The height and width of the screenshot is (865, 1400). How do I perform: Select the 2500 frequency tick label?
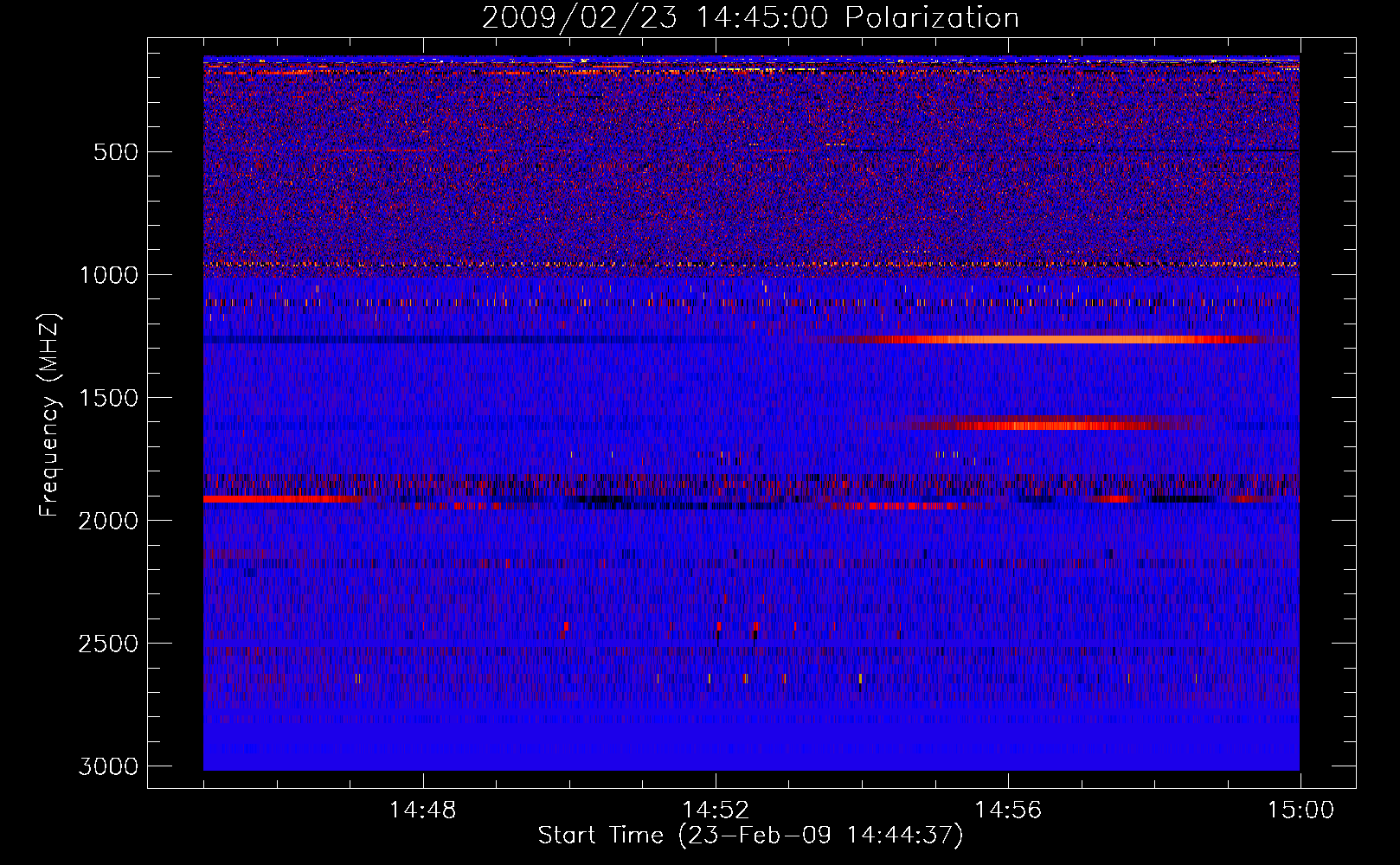tap(108, 644)
